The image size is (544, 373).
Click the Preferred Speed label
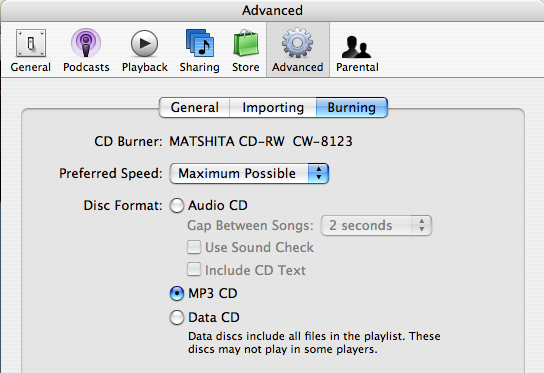point(111,173)
